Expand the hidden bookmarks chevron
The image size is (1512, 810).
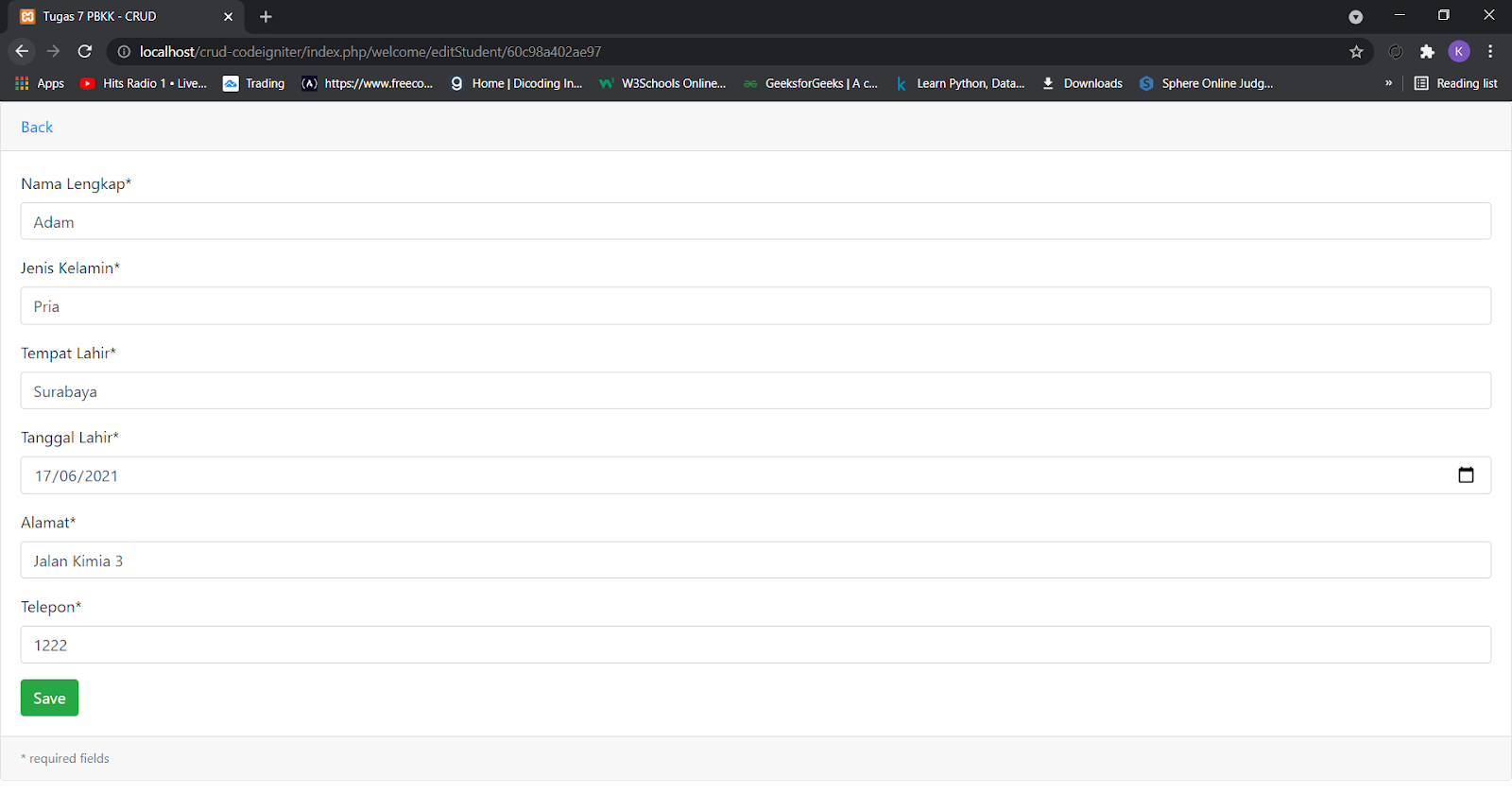coord(1388,83)
